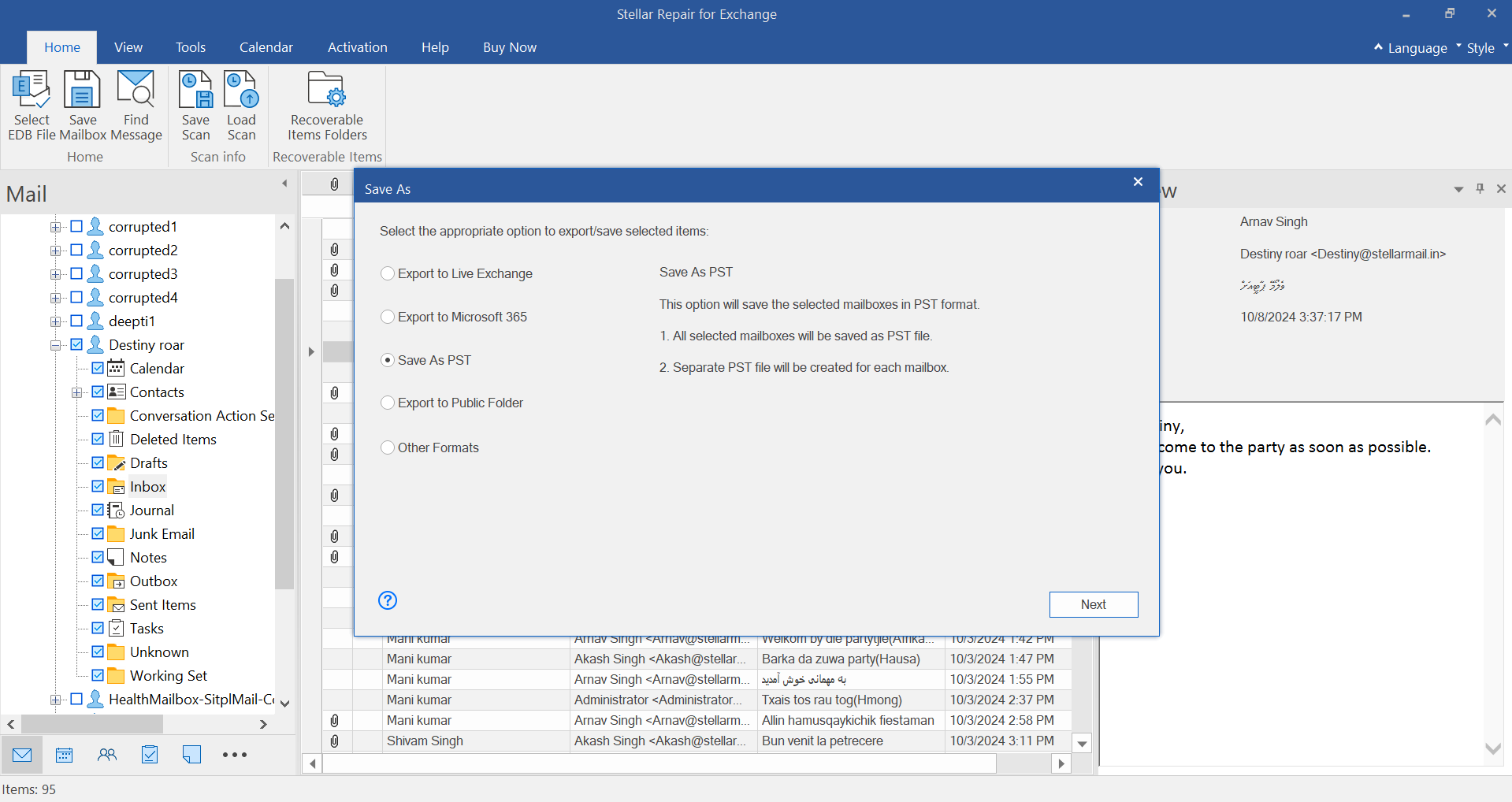Switch to the Tools ribbon tab
This screenshot has width=1512, height=802.
191,47
